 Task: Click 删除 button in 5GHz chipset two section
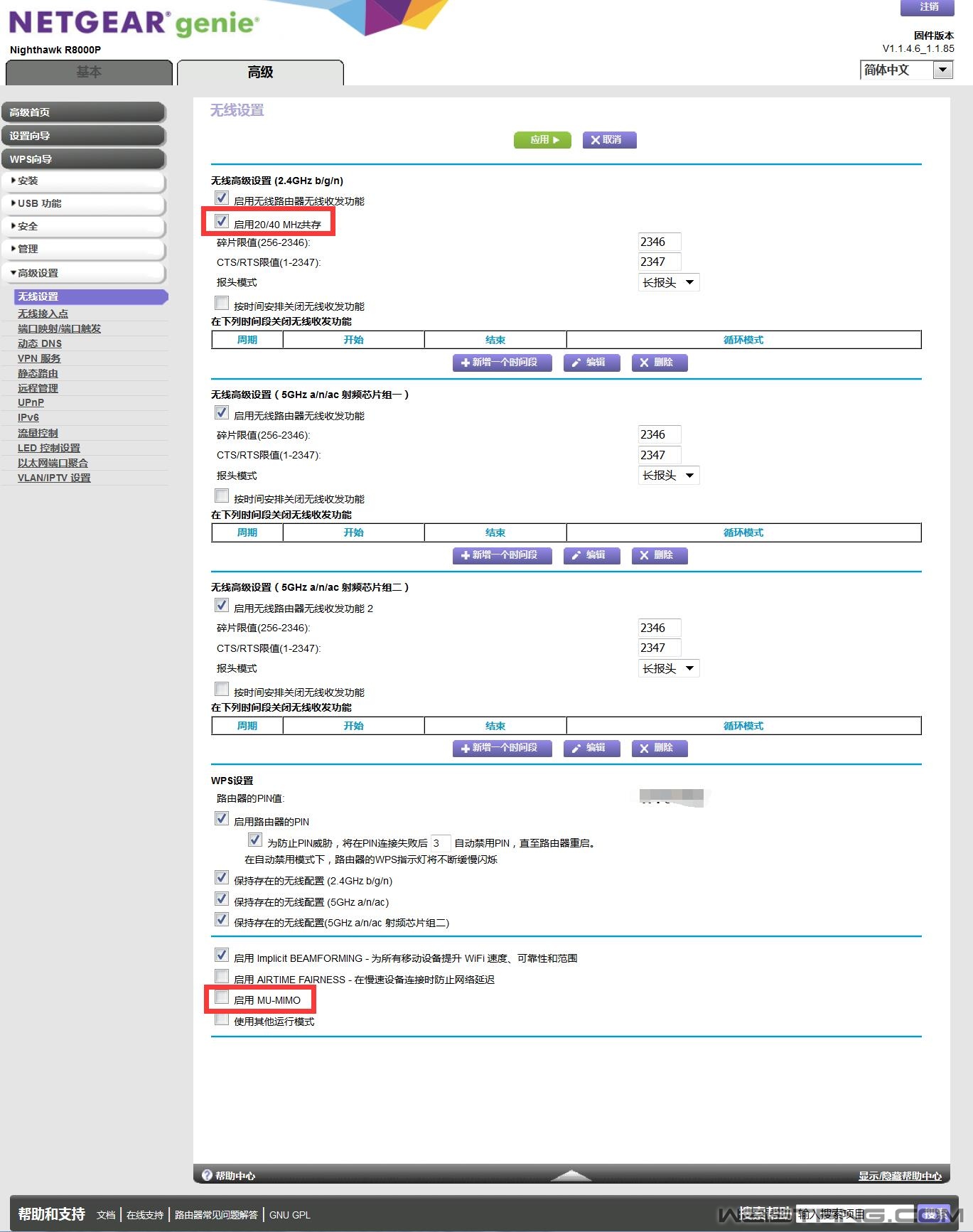659,748
